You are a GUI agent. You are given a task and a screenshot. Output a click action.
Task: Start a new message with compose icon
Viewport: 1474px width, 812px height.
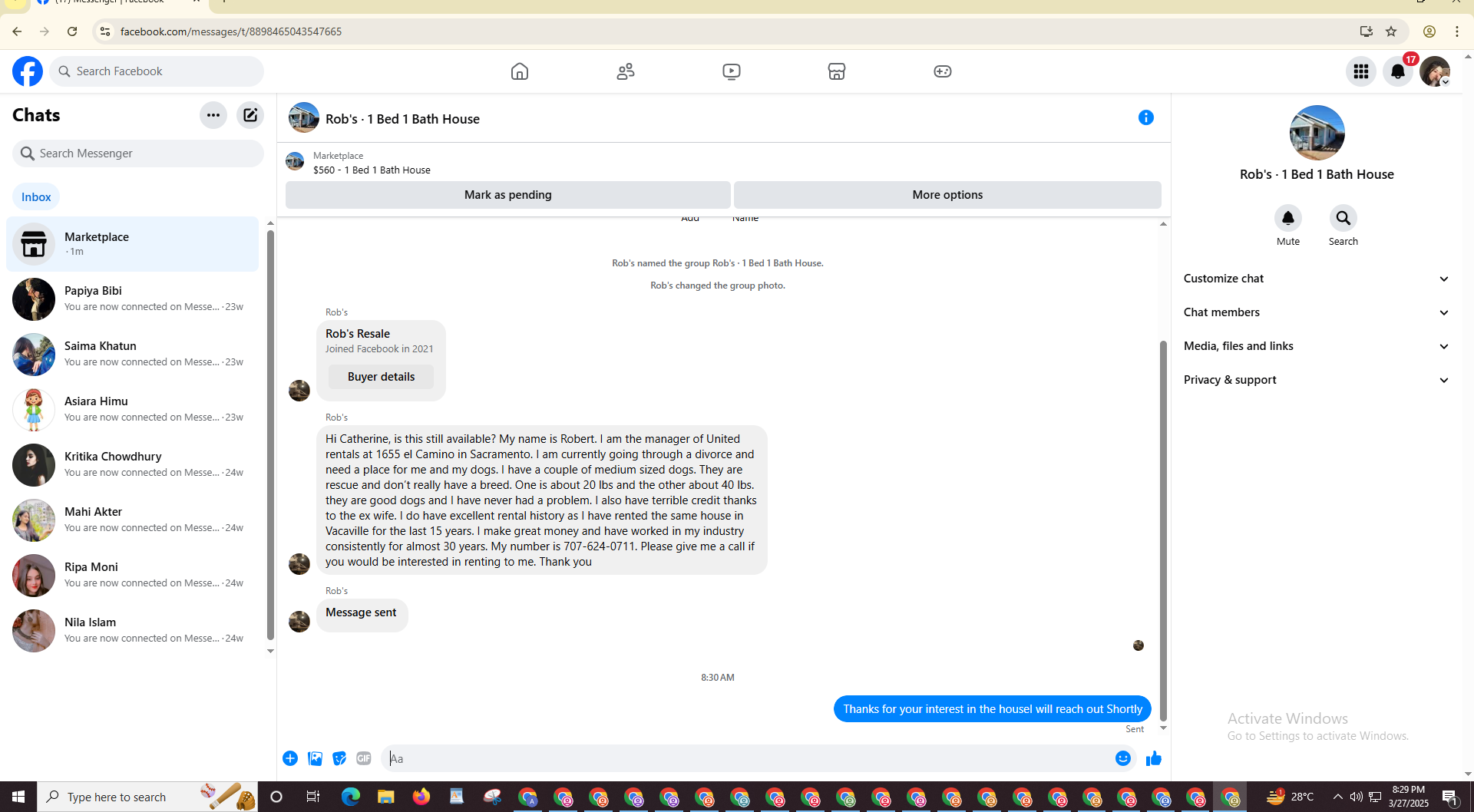point(250,115)
